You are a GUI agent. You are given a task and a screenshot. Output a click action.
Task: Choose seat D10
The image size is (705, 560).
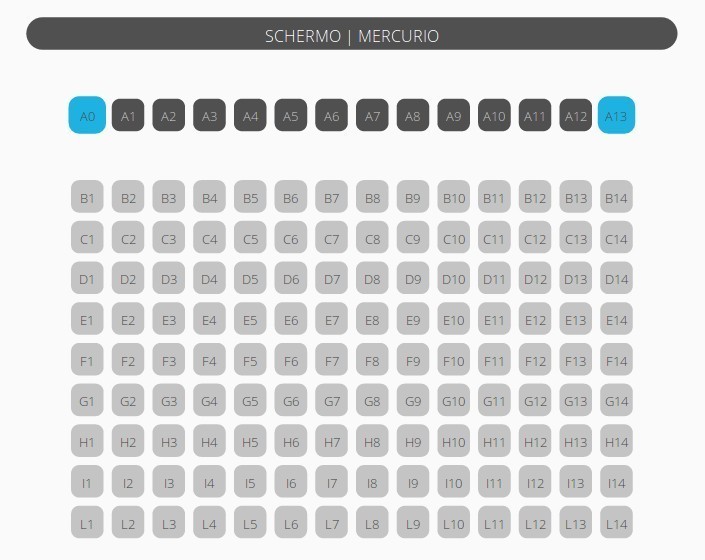pyautogui.click(x=453, y=279)
